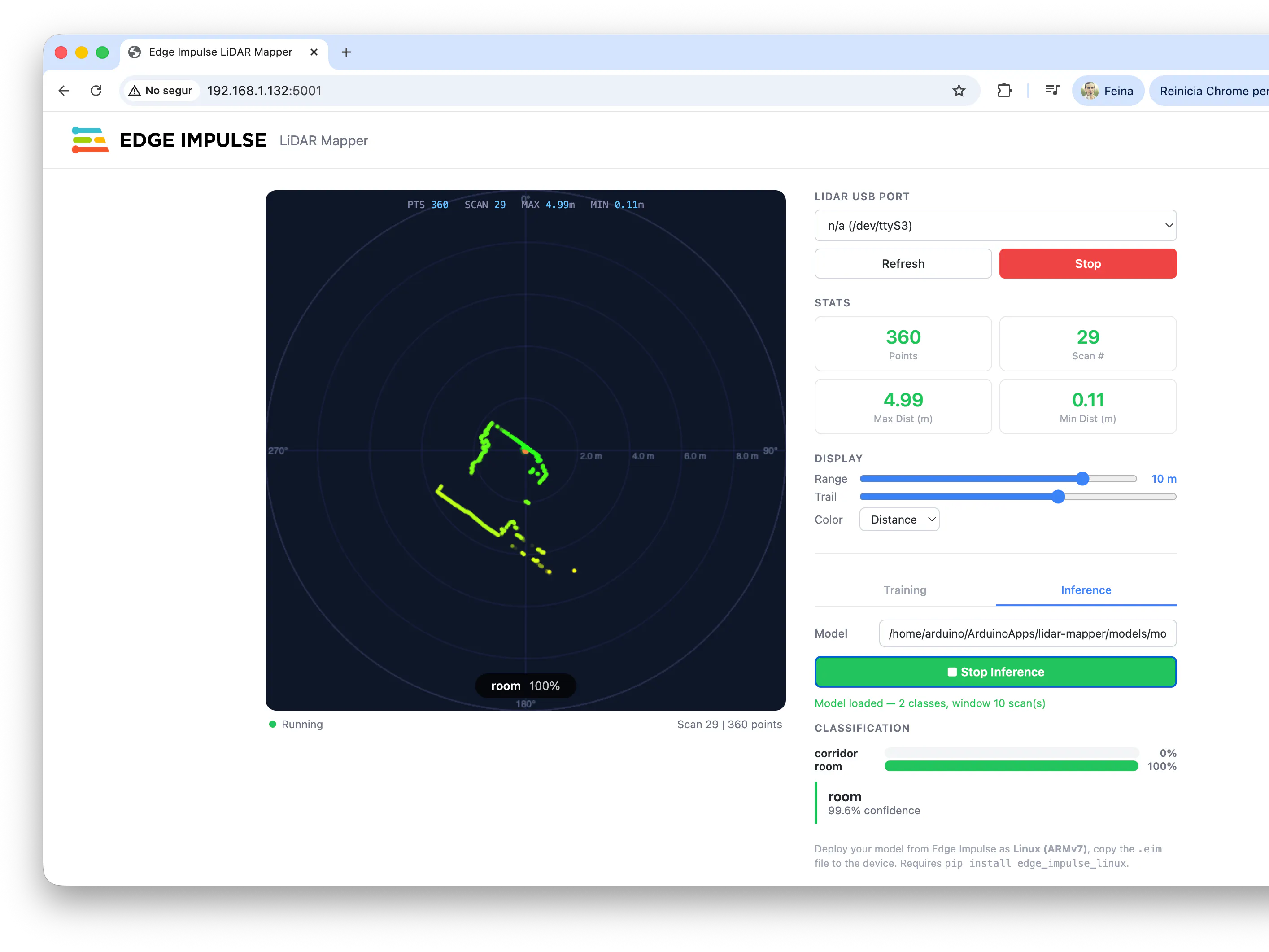Click the LiDAR radar map canvas center
The width and height of the screenshot is (1269, 952).
pos(526,450)
